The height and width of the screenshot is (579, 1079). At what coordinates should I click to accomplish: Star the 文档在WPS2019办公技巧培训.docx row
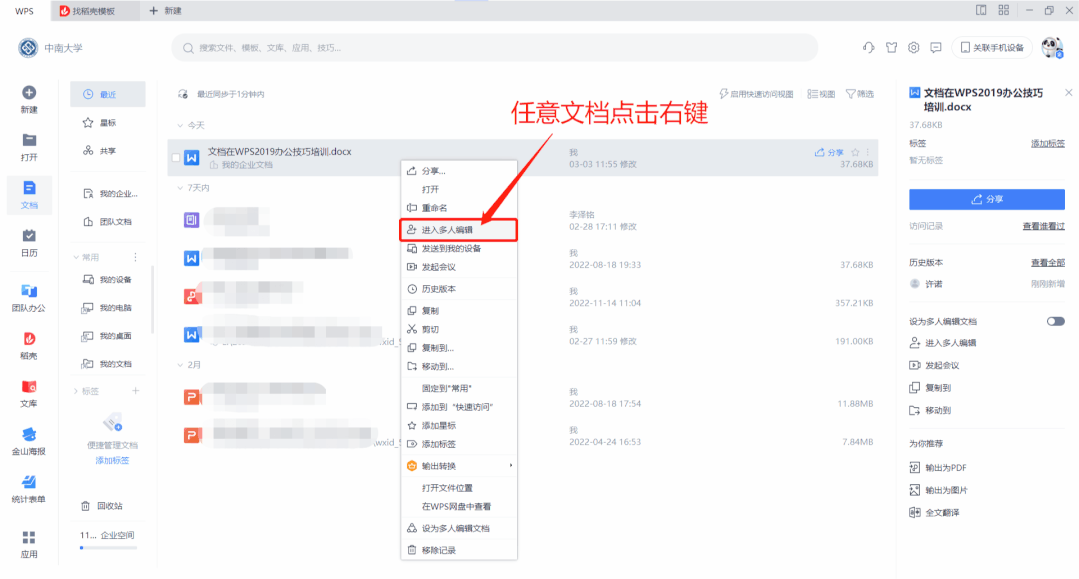point(855,152)
